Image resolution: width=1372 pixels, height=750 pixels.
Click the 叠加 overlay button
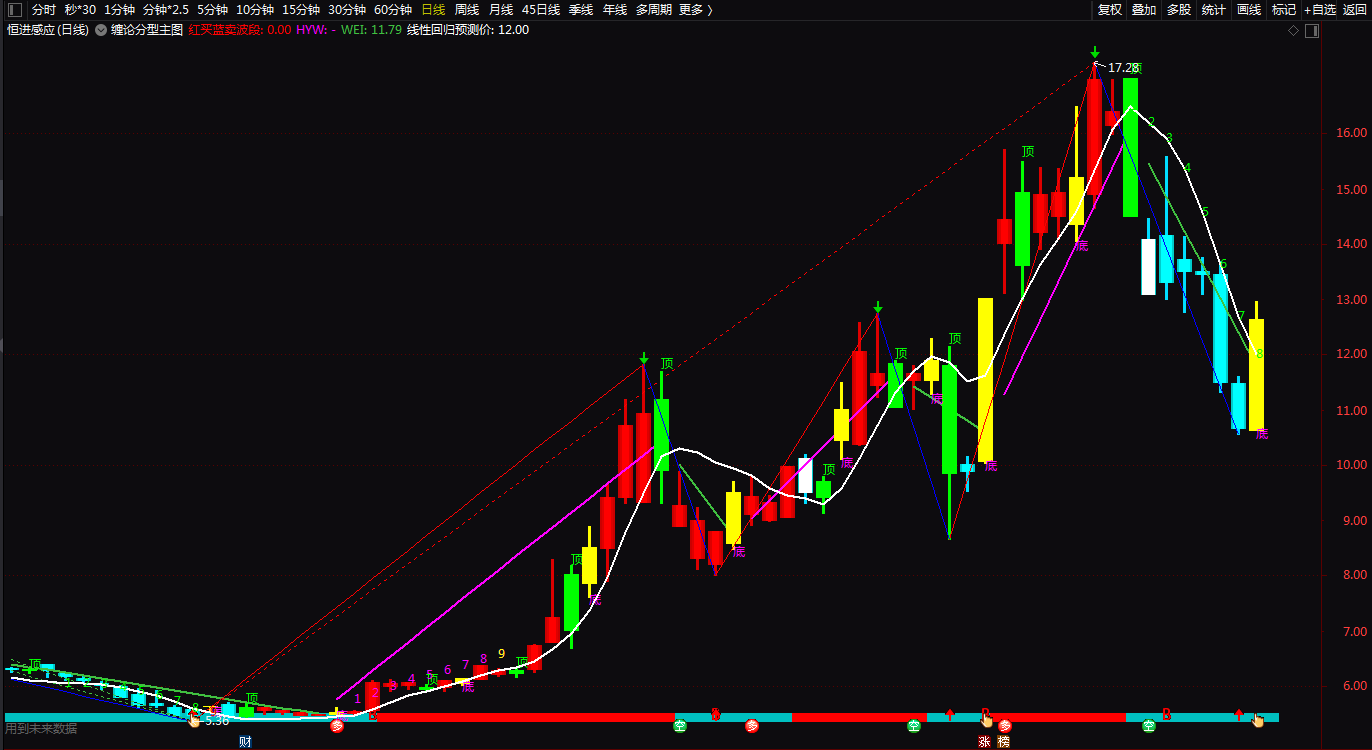pos(1144,10)
